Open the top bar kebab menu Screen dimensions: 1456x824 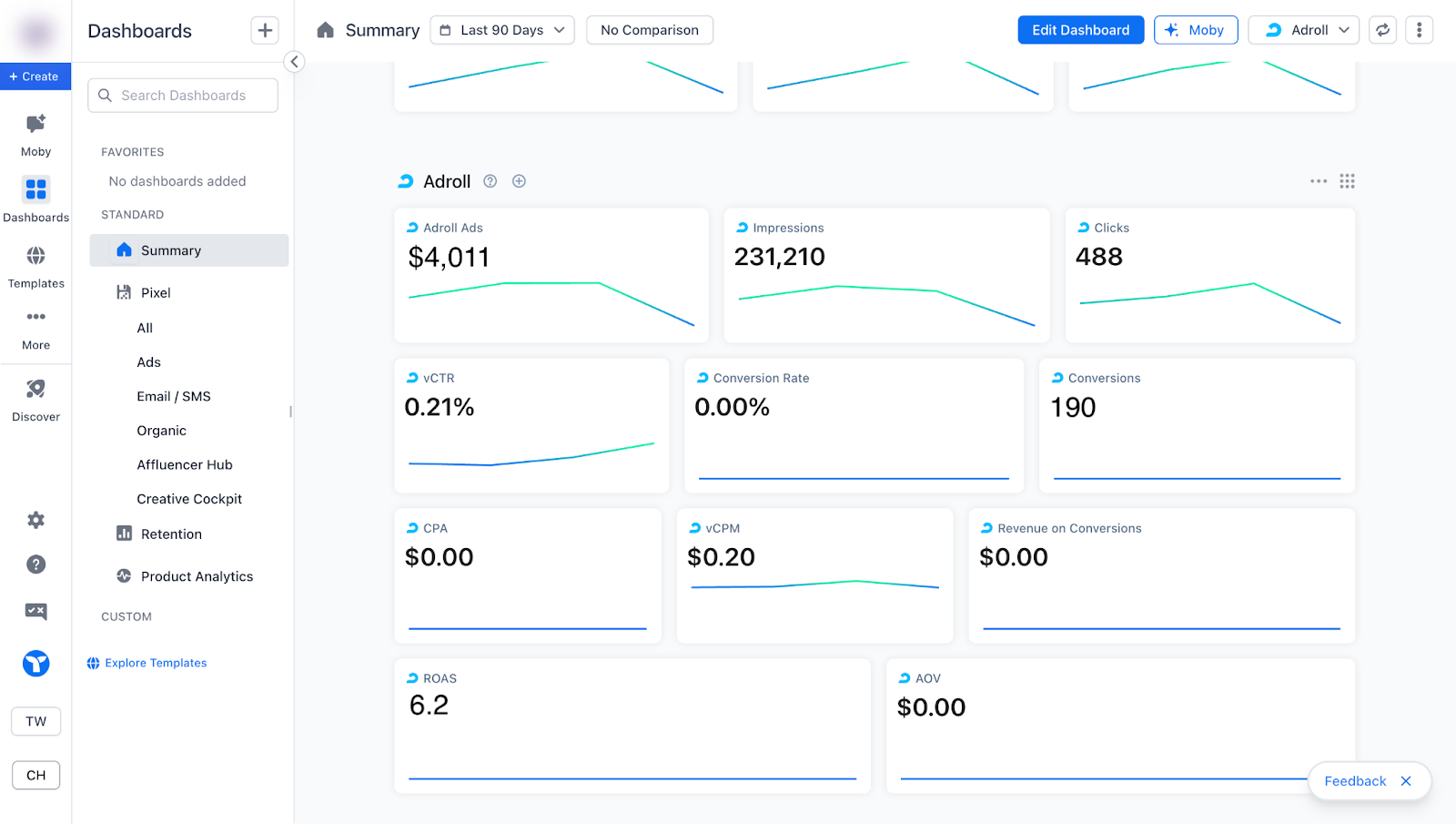click(1419, 30)
